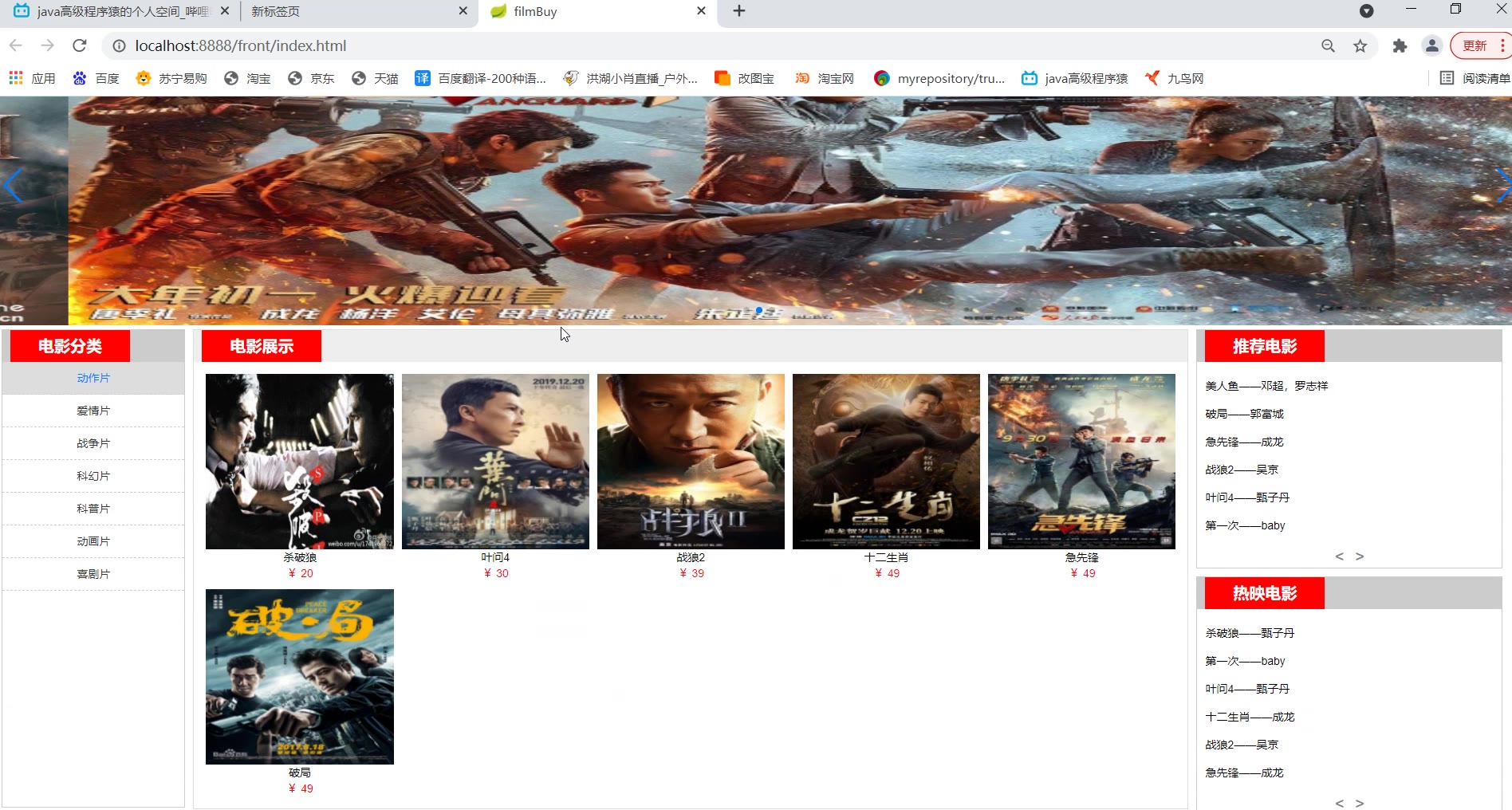Open a new tab with the plus button

point(739,11)
